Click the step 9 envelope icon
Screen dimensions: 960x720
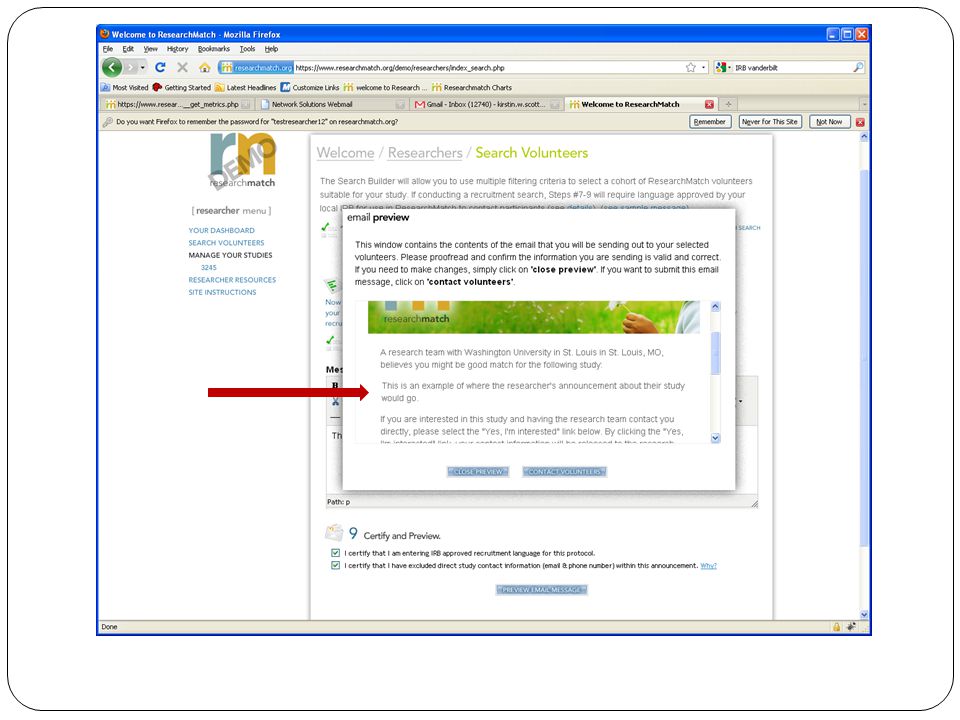[x=334, y=532]
